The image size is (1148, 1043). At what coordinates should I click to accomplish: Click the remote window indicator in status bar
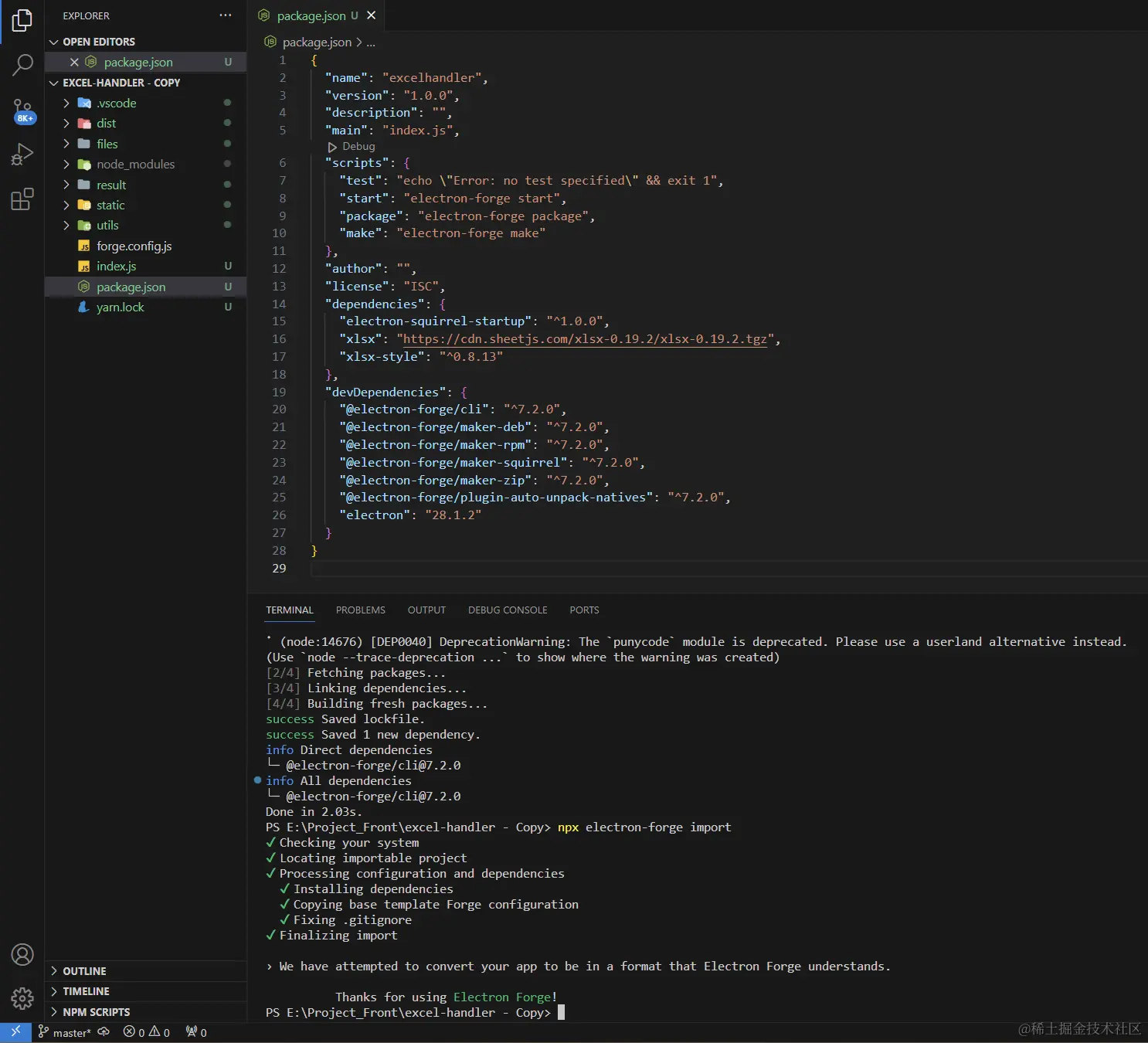click(x=15, y=1032)
